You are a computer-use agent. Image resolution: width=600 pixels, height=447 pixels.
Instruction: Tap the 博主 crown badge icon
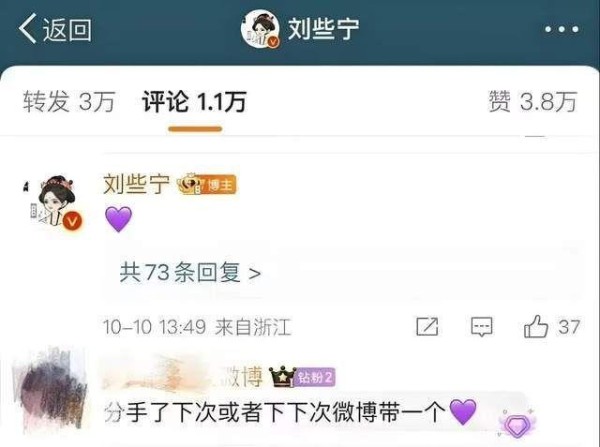pyautogui.click(x=207, y=184)
